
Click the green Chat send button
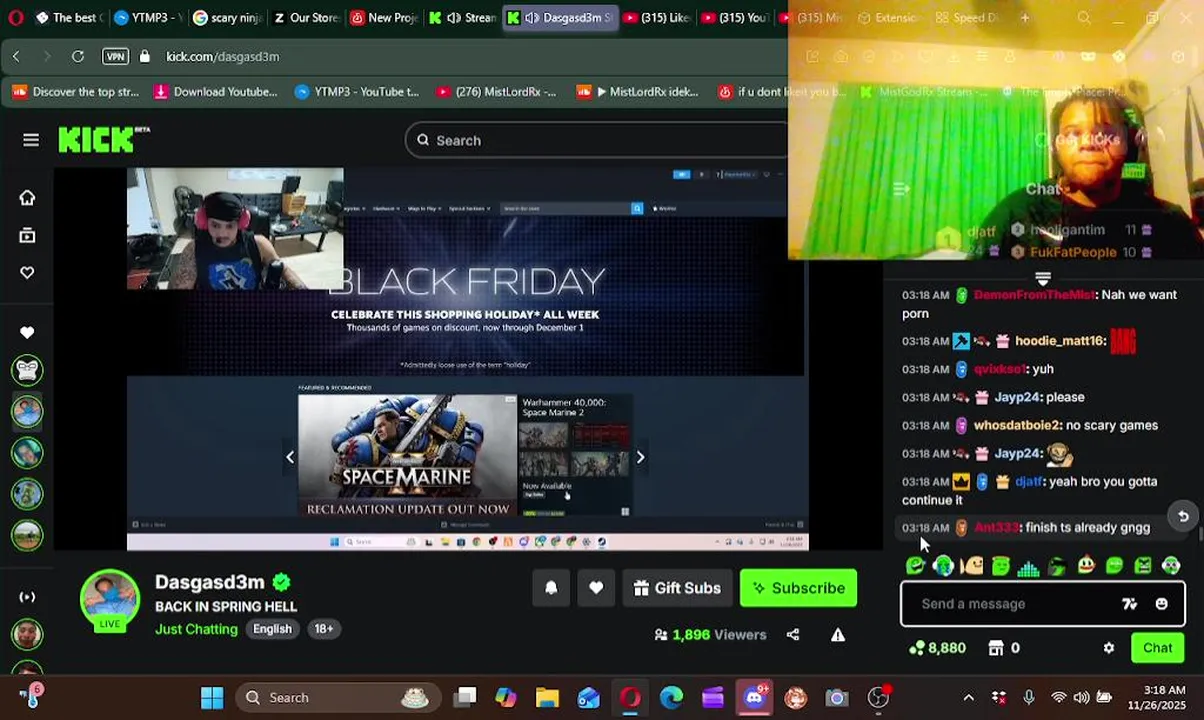[x=1157, y=648]
